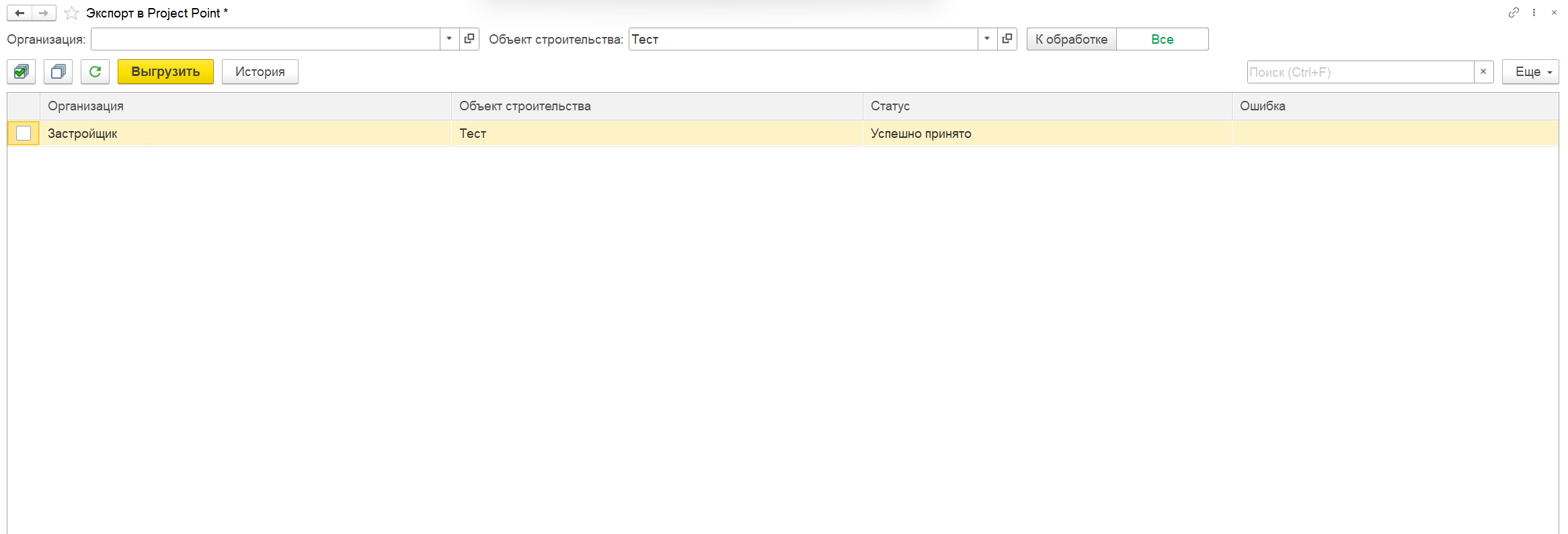Refresh the list with green arrow icon
The width and height of the screenshot is (1568, 534).
(95, 71)
